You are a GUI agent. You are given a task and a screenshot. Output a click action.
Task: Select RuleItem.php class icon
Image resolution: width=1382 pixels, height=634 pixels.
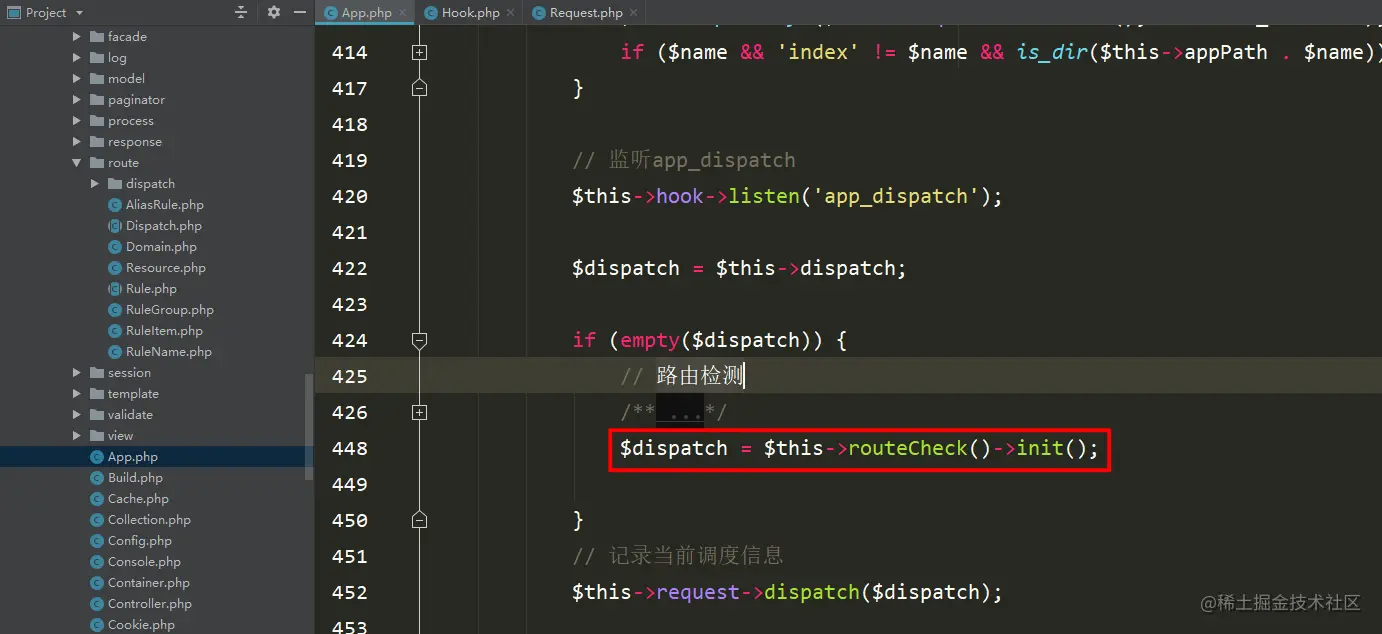(115, 331)
